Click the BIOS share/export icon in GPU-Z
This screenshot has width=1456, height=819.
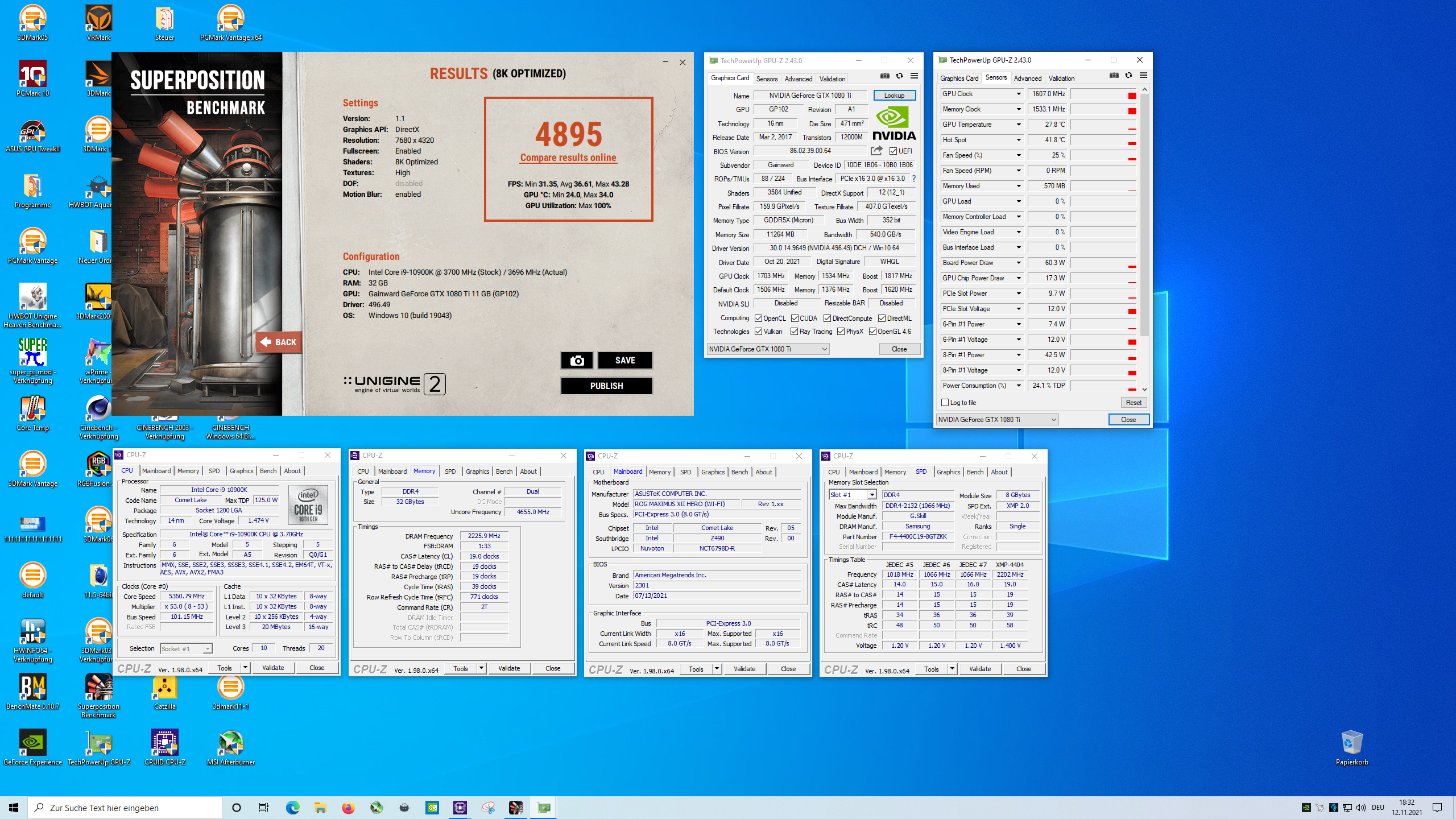point(876,151)
